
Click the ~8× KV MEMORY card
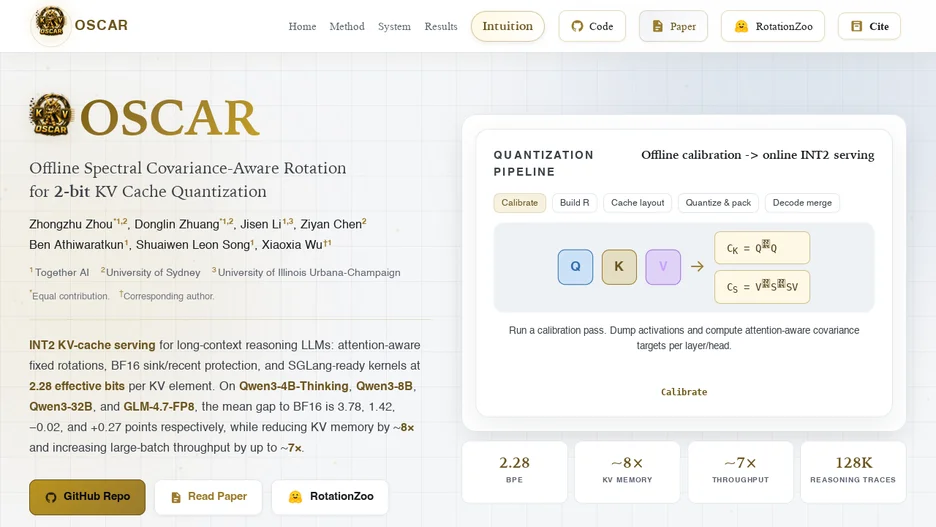click(x=627, y=470)
